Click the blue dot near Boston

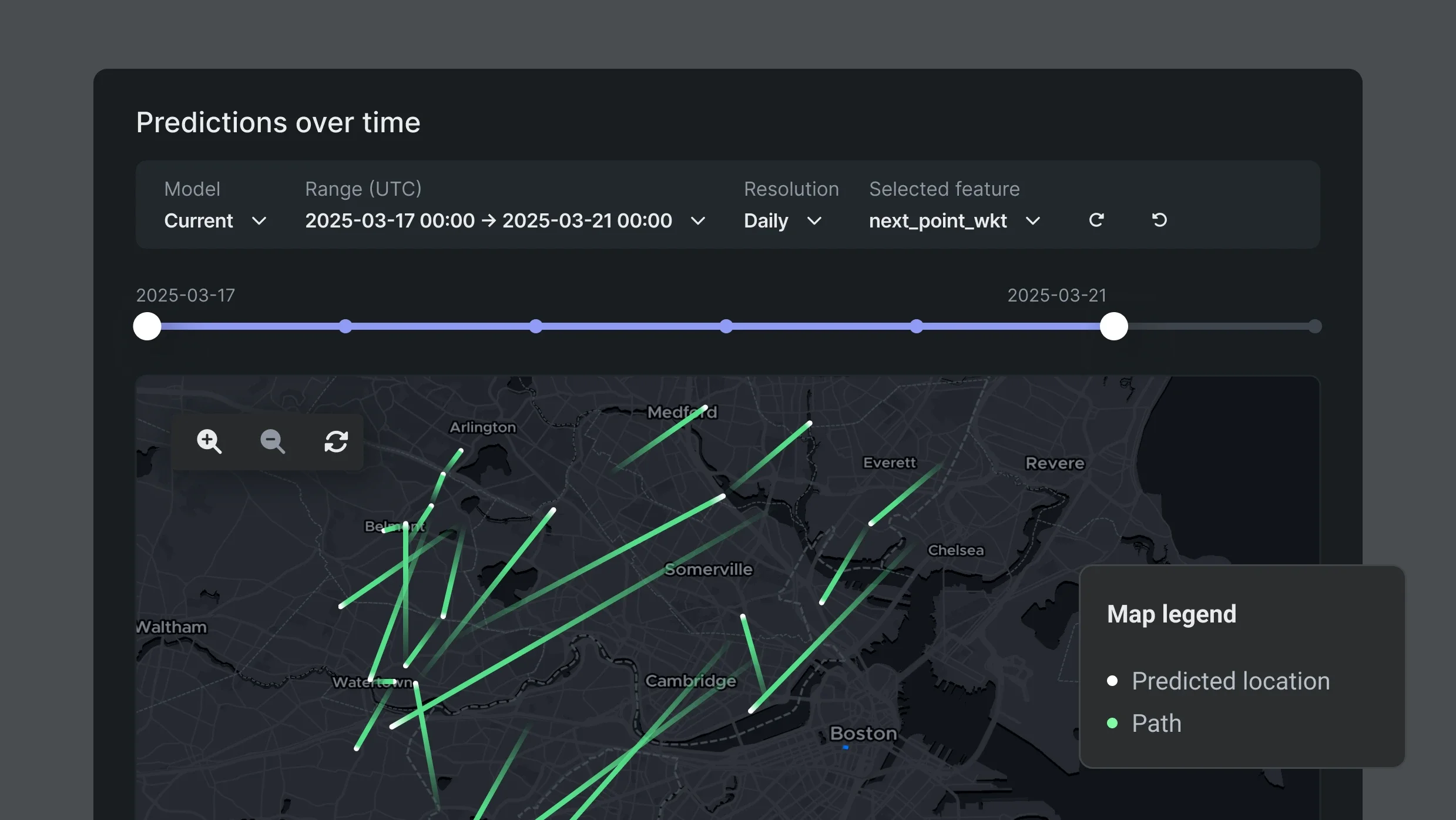(846, 747)
